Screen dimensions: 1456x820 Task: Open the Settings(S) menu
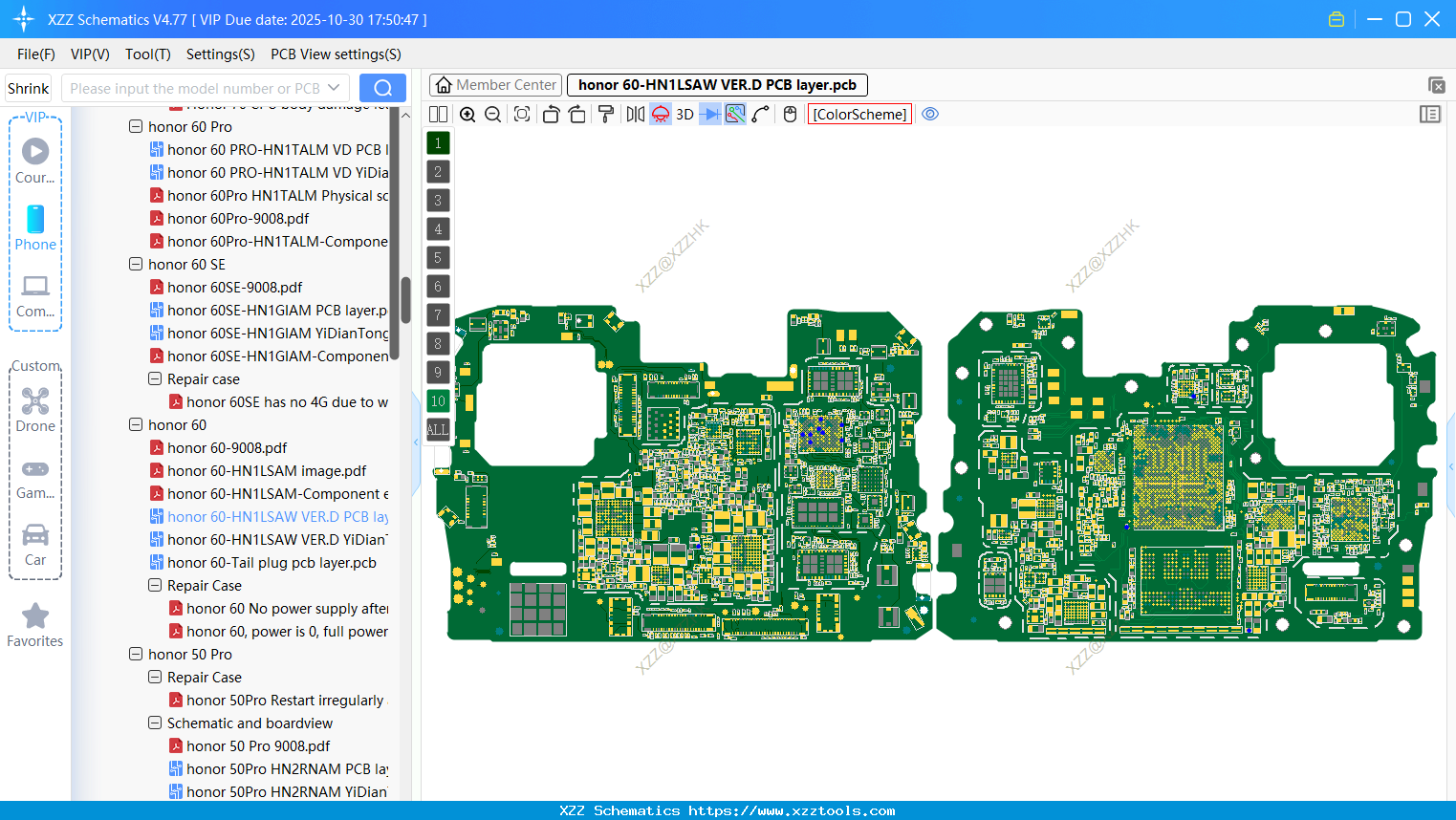[x=221, y=54]
